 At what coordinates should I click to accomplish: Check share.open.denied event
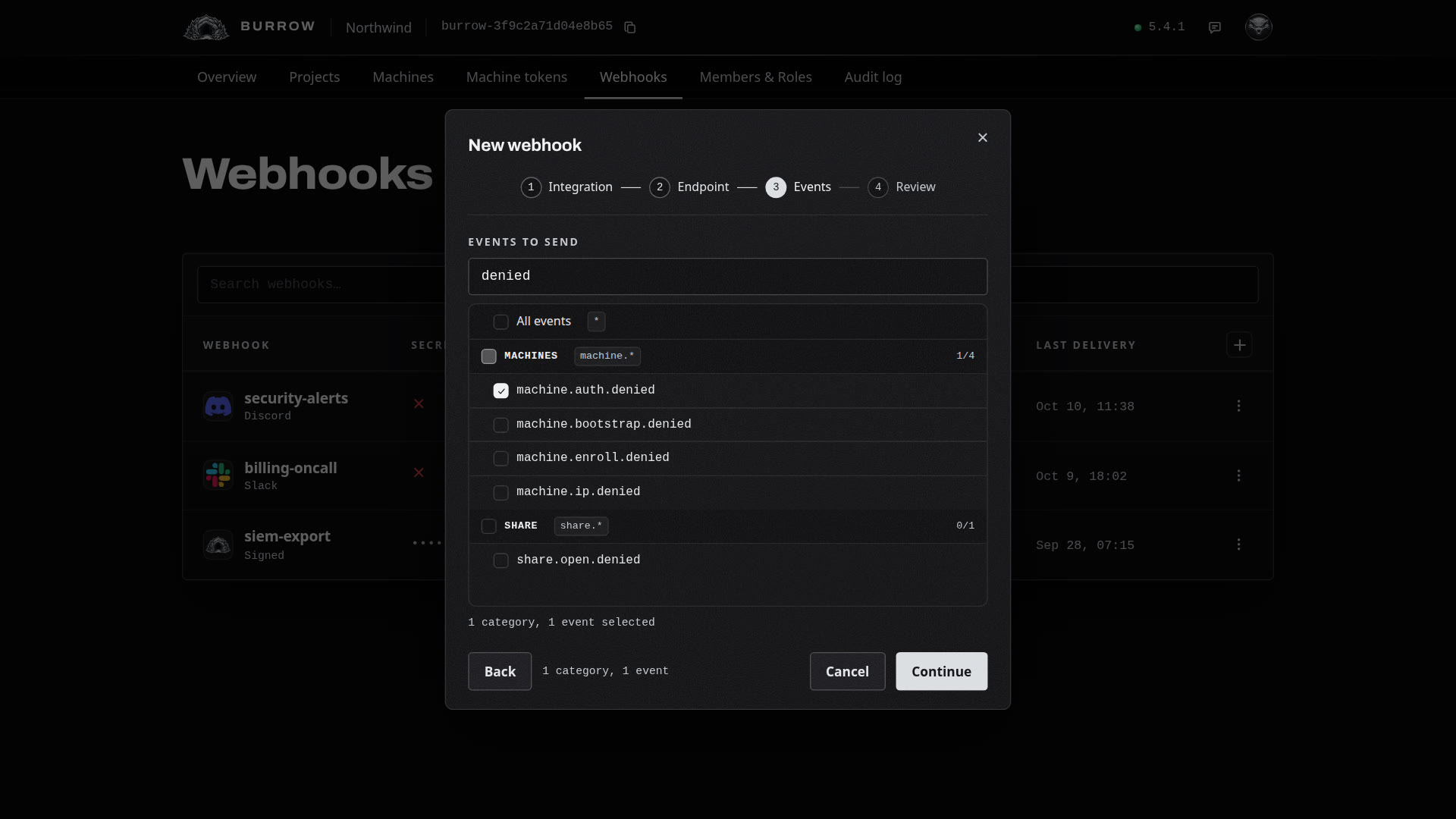[500, 560]
